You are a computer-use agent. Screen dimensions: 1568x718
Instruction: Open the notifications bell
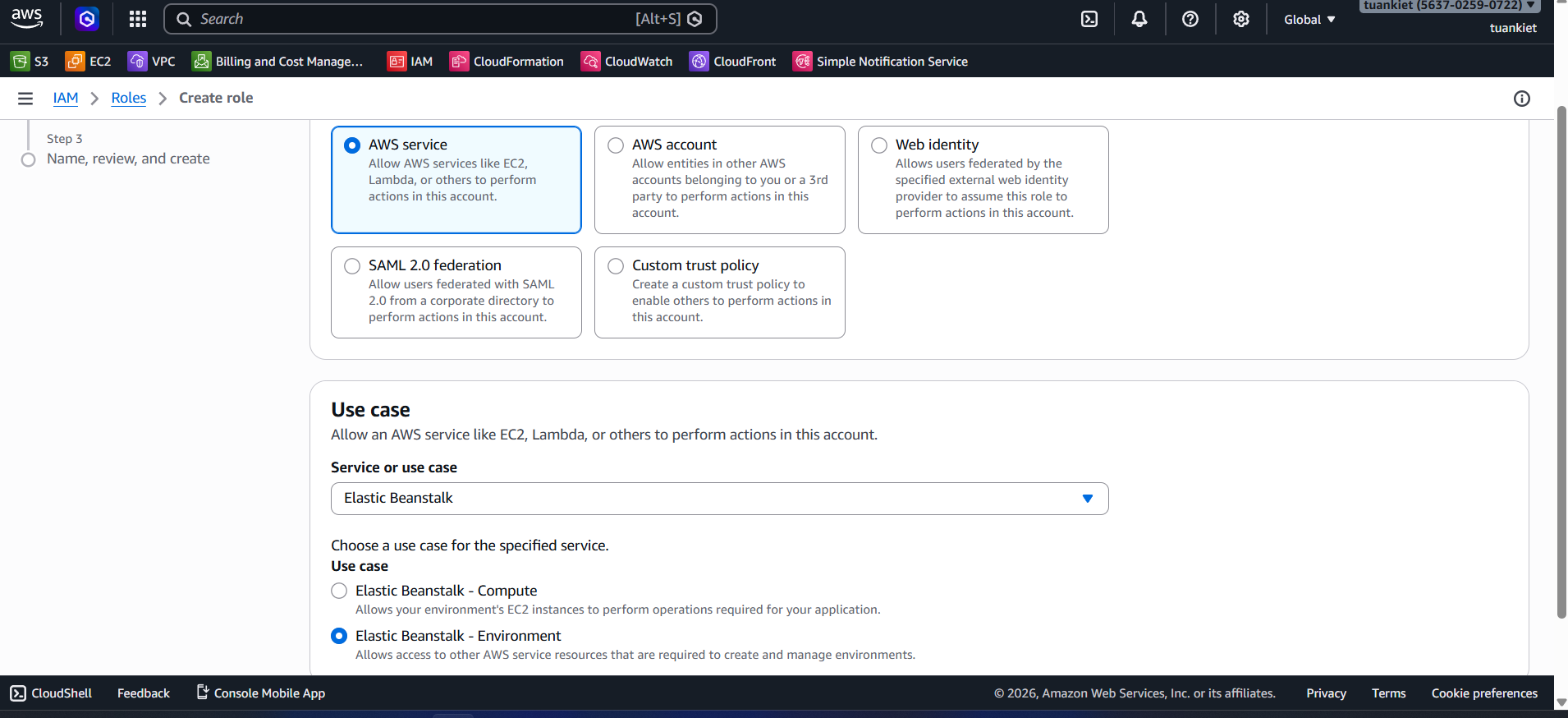[x=1139, y=19]
